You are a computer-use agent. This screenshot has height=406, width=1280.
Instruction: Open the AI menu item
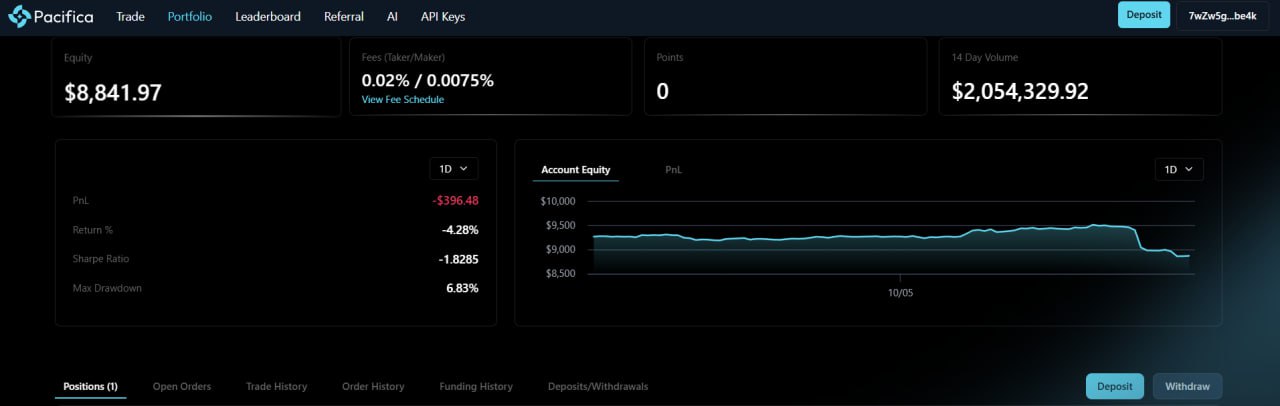click(x=392, y=17)
